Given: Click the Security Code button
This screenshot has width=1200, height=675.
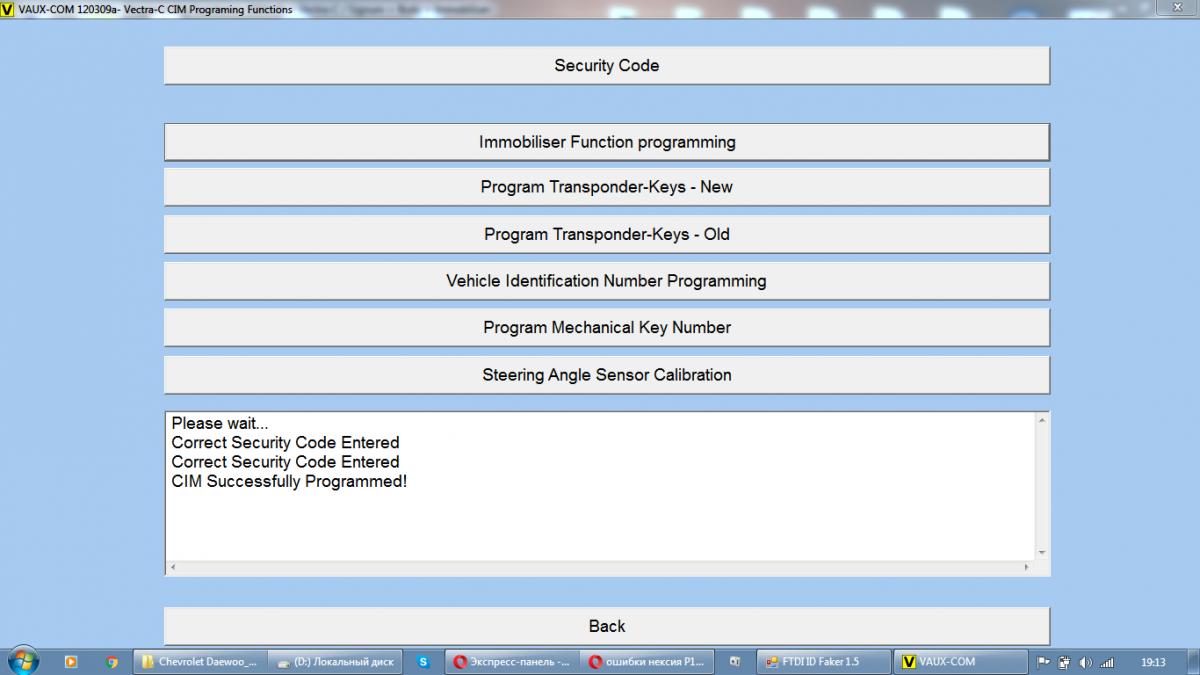Looking at the screenshot, I should [x=607, y=66].
